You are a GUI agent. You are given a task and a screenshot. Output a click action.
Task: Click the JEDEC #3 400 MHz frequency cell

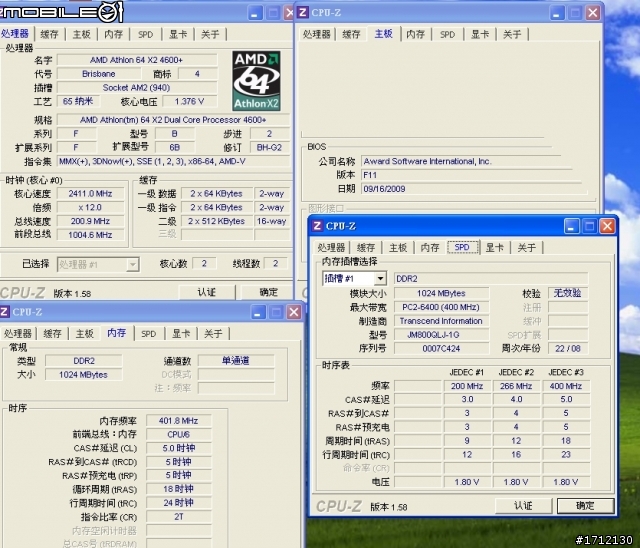(566, 386)
